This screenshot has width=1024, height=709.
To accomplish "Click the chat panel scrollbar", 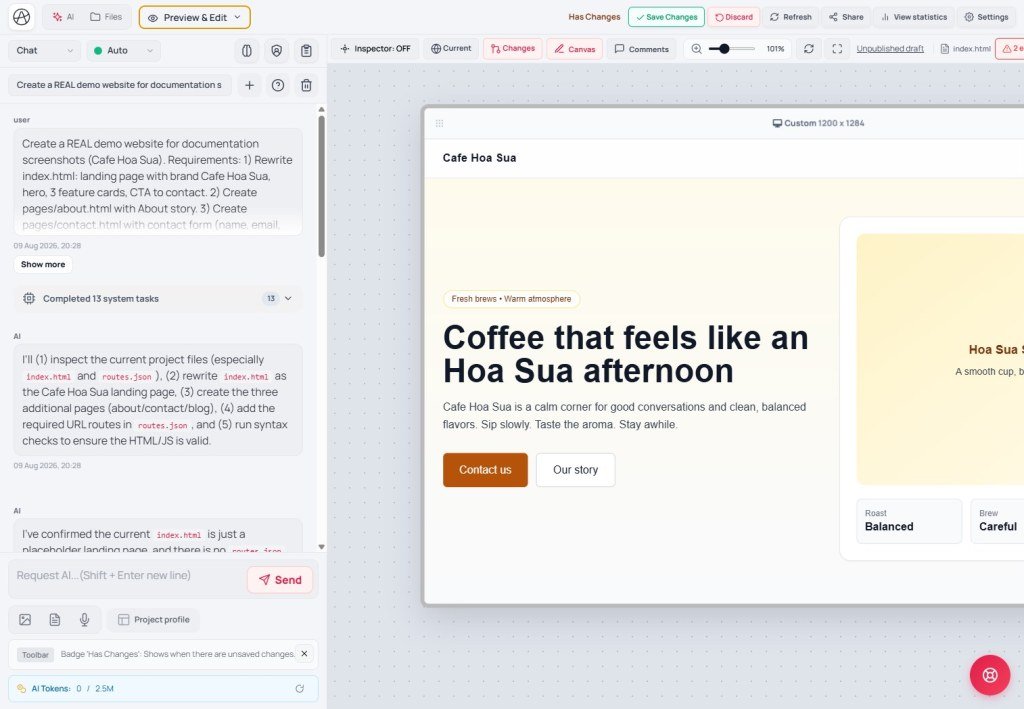I will [x=321, y=186].
